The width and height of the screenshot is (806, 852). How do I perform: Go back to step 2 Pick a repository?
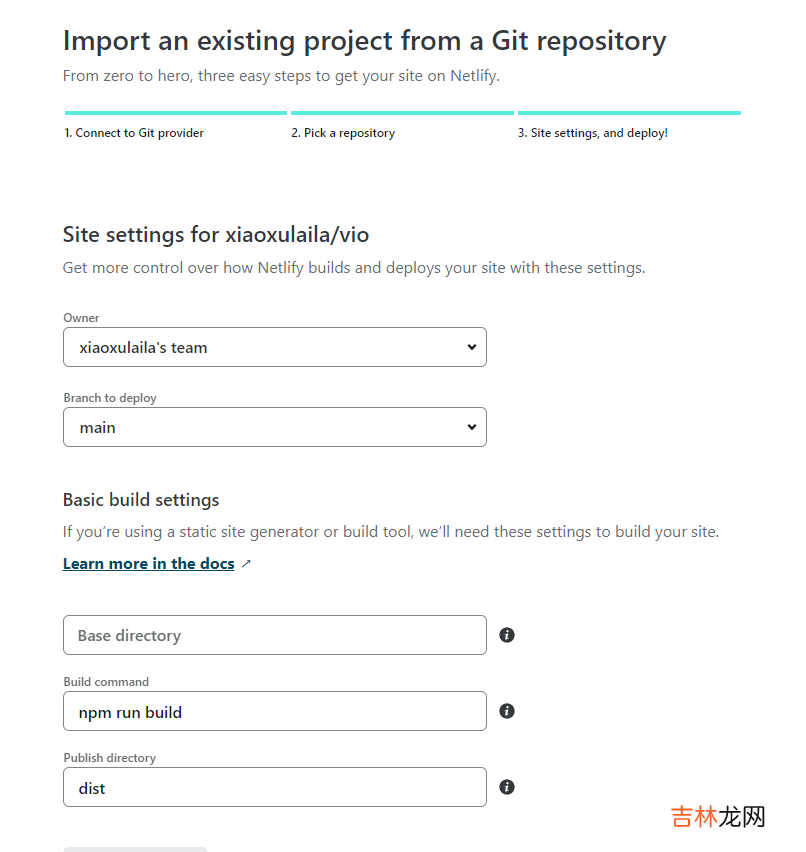pos(343,133)
